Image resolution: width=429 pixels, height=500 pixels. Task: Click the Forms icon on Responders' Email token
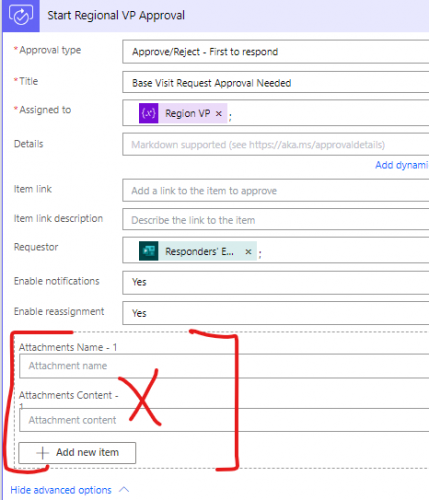pos(148,251)
